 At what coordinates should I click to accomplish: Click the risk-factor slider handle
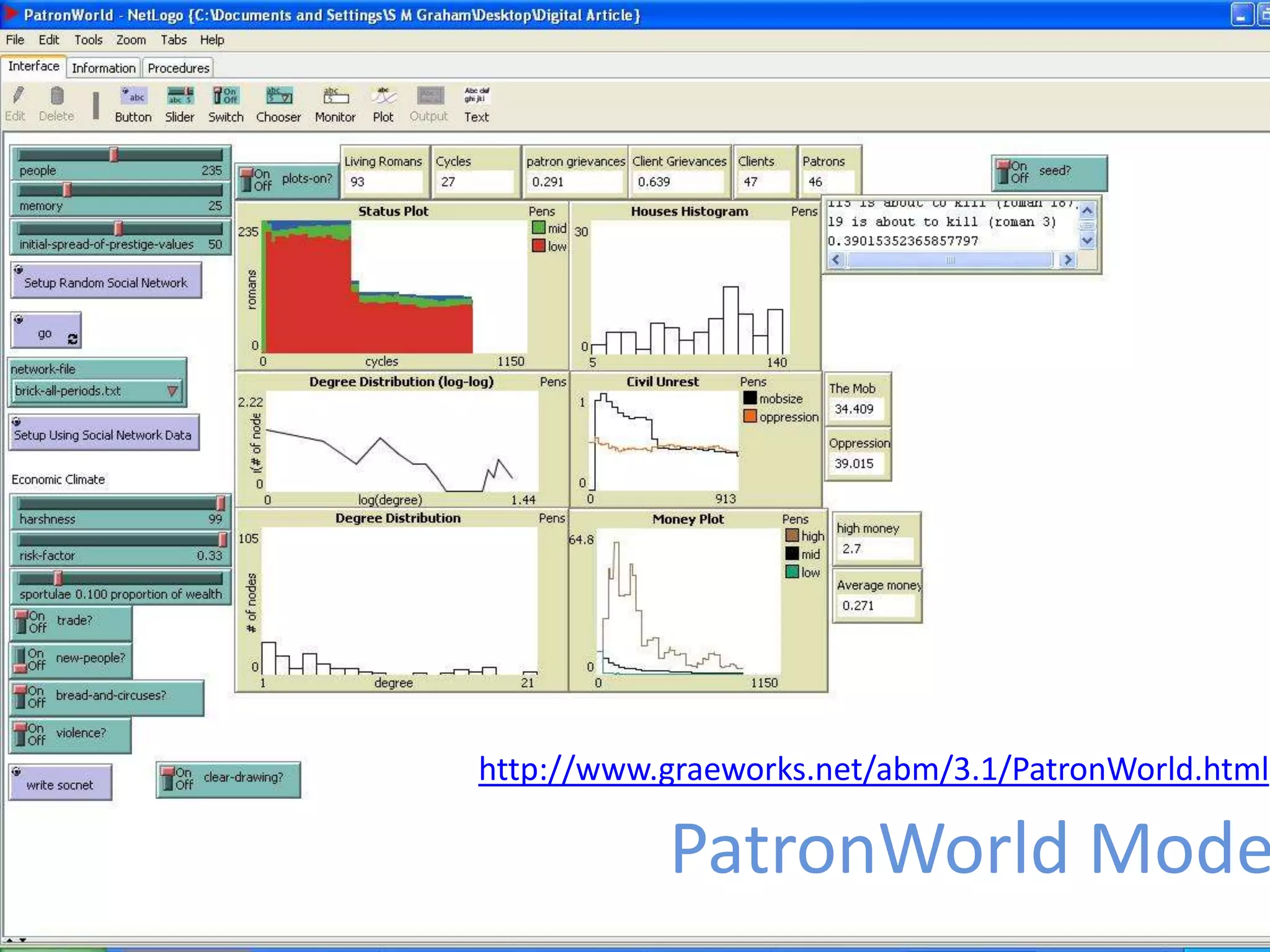[x=223, y=540]
